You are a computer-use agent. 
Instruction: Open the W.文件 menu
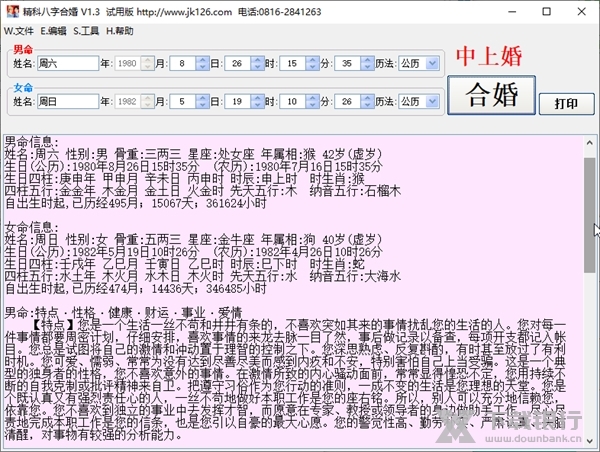[x=19, y=31]
